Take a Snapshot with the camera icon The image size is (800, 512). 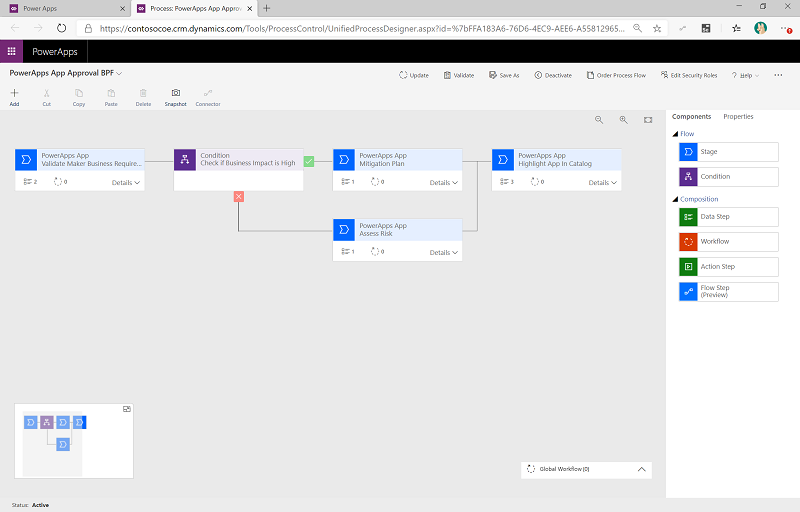point(176,93)
